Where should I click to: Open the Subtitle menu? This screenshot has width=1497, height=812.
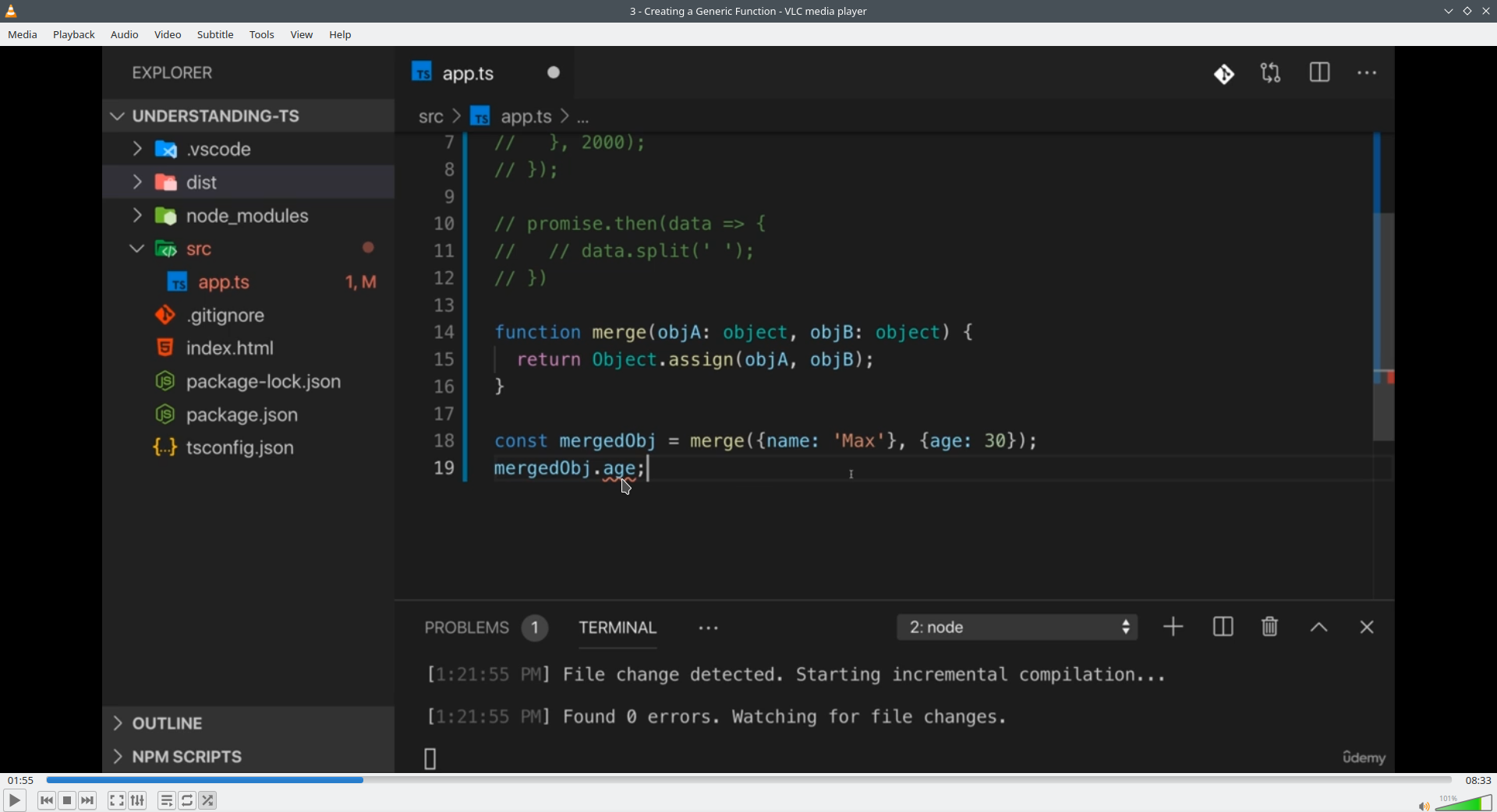tap(216, 35)
